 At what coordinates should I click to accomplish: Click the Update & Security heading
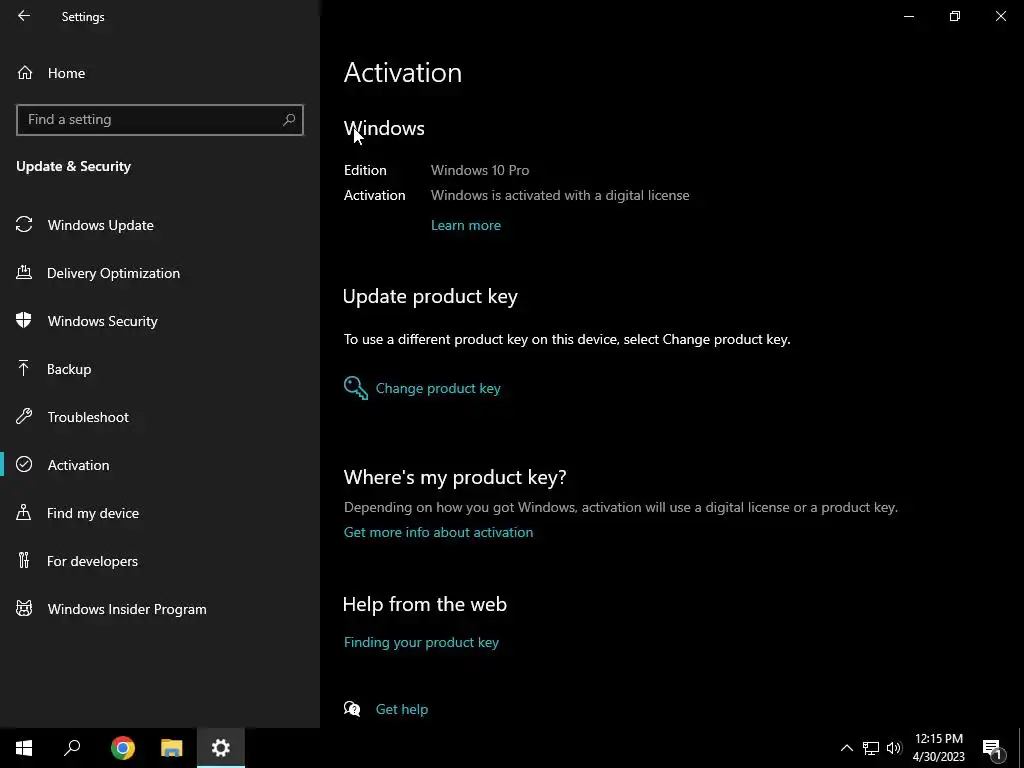coord(73,166)
